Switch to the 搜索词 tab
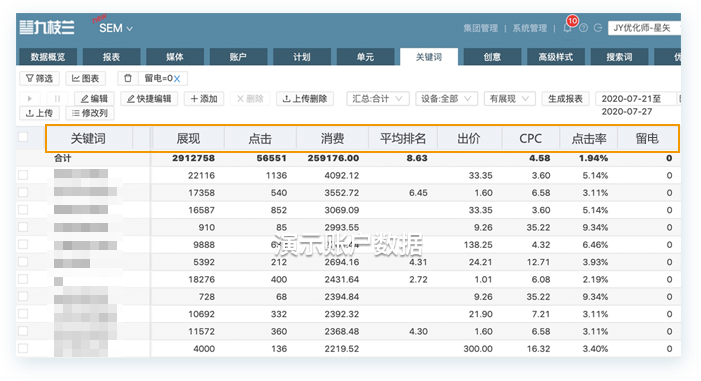 (619, 57)
